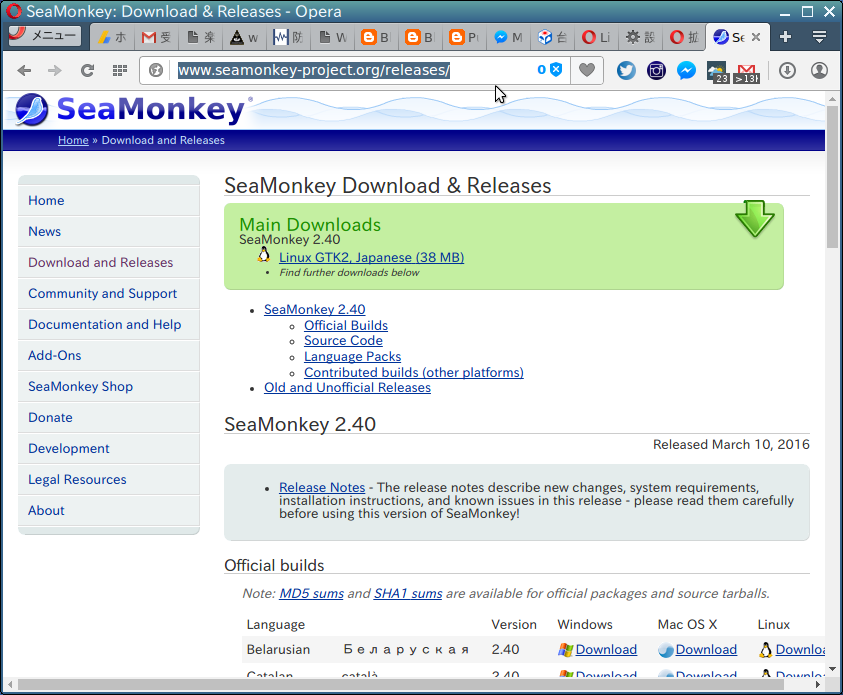
Task: Switch to the Opera Li tab
Action: coord(596,37)
